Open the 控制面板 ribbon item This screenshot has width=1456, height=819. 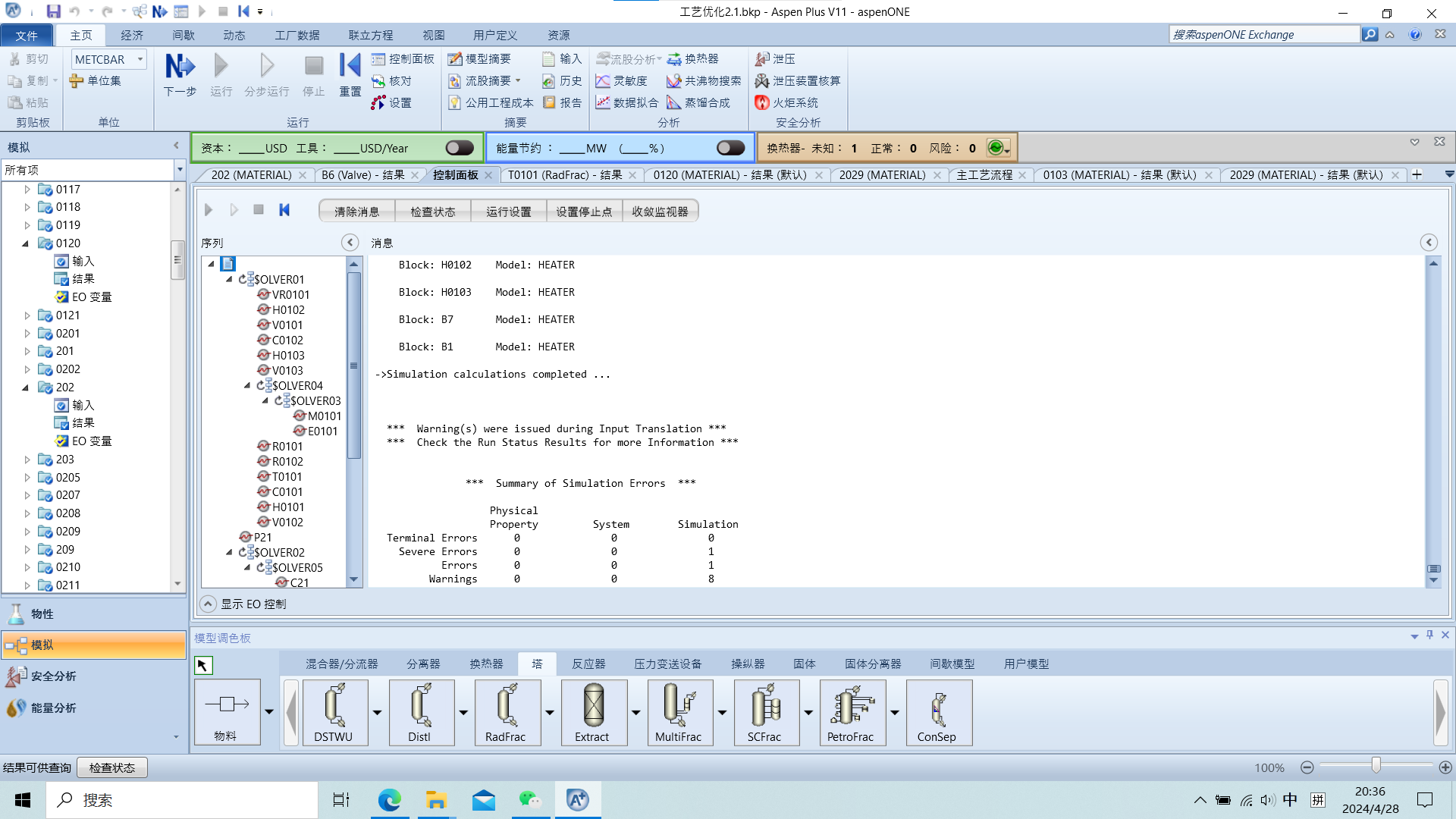click(x=403, y=59)
